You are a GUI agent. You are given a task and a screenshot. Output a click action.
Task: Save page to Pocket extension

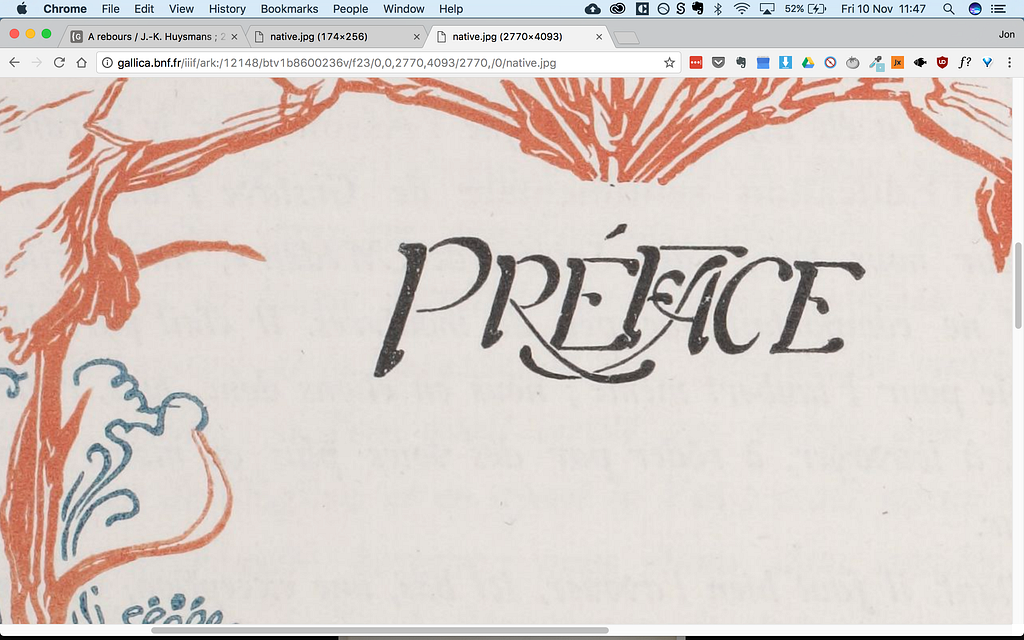(x=718, y=63)
